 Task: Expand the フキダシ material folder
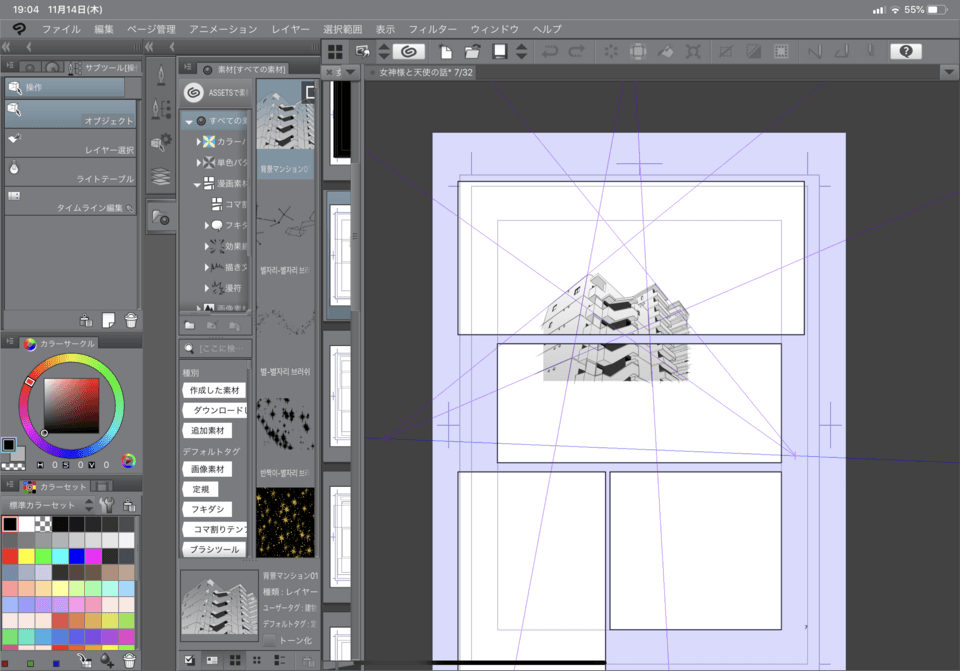207,225
